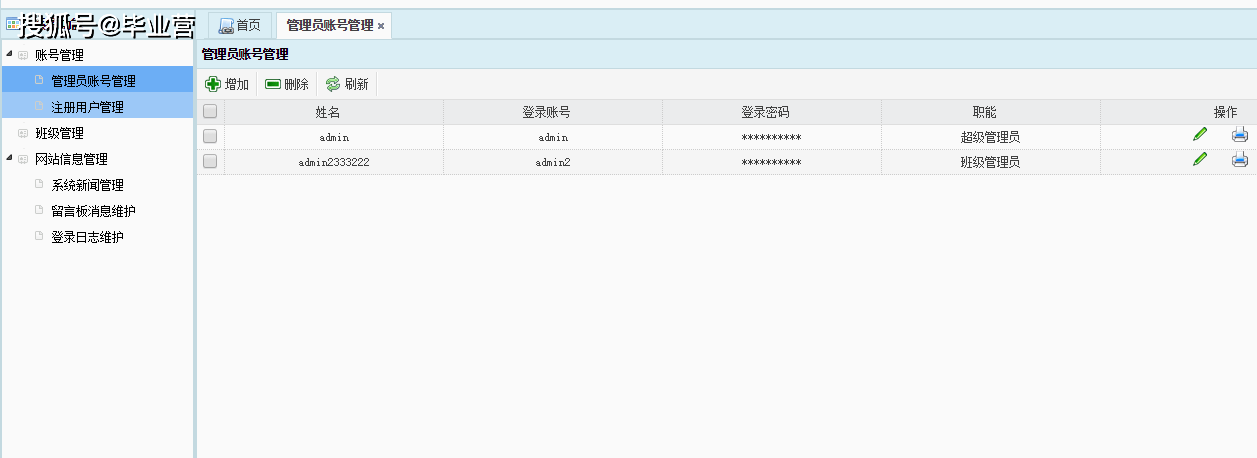Click the 姓名 column header
The width and height of the screenshot is (1257, 458).
click(334, 112)
